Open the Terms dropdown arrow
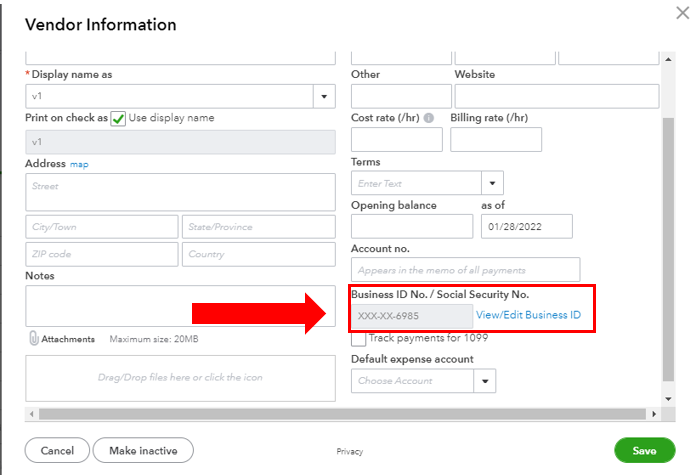Screen dimensions: 695x475 (492, 183)
